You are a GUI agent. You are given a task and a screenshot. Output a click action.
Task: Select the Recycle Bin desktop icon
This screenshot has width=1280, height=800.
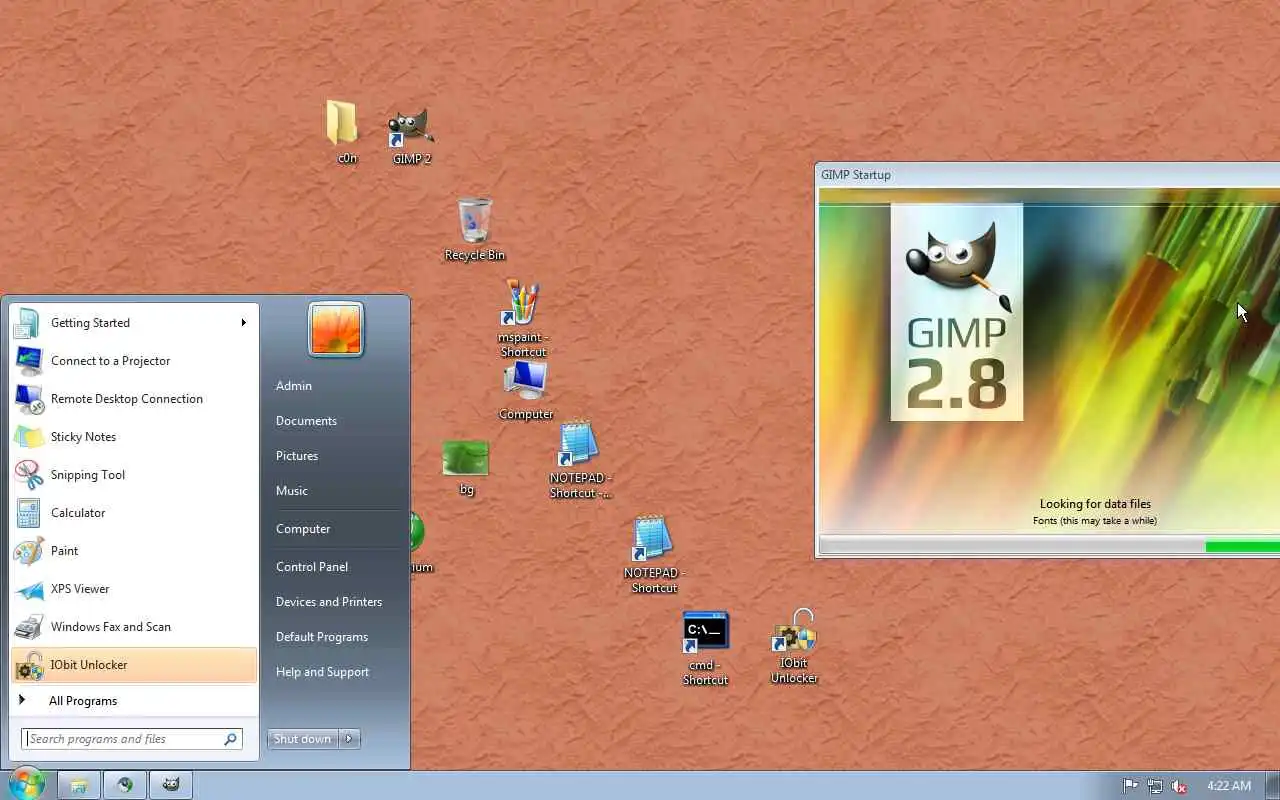pos(475,229)
